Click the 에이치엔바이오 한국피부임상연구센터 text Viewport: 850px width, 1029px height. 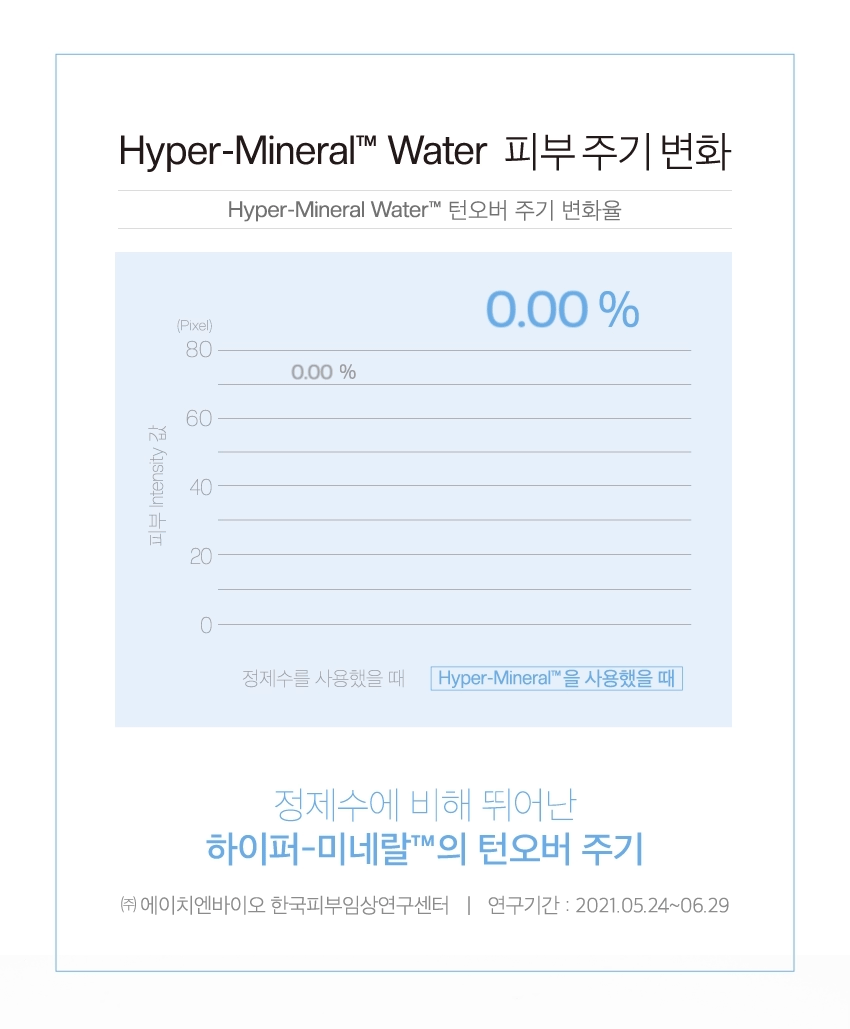295,905
